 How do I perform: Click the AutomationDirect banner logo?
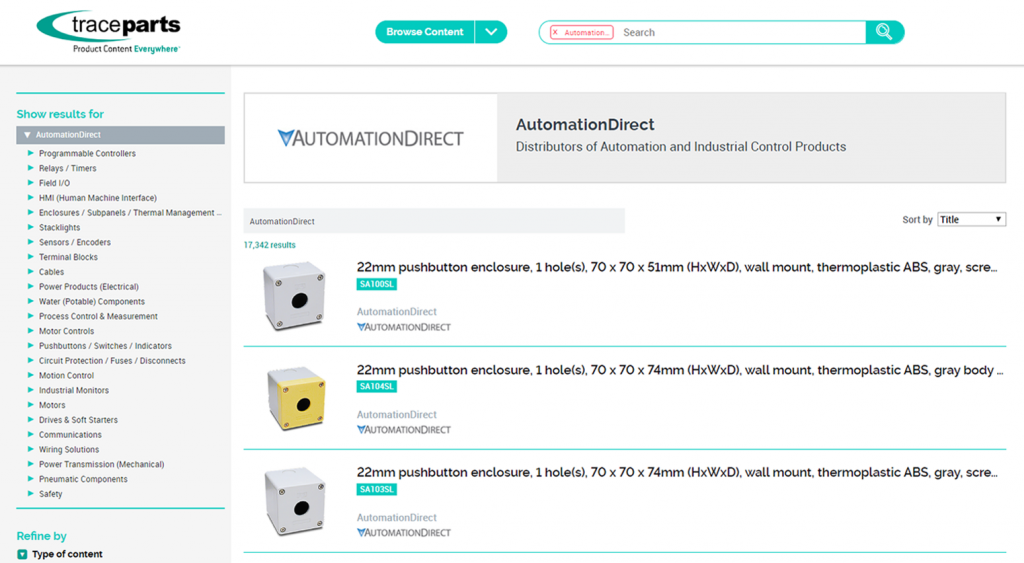(370, 138)
